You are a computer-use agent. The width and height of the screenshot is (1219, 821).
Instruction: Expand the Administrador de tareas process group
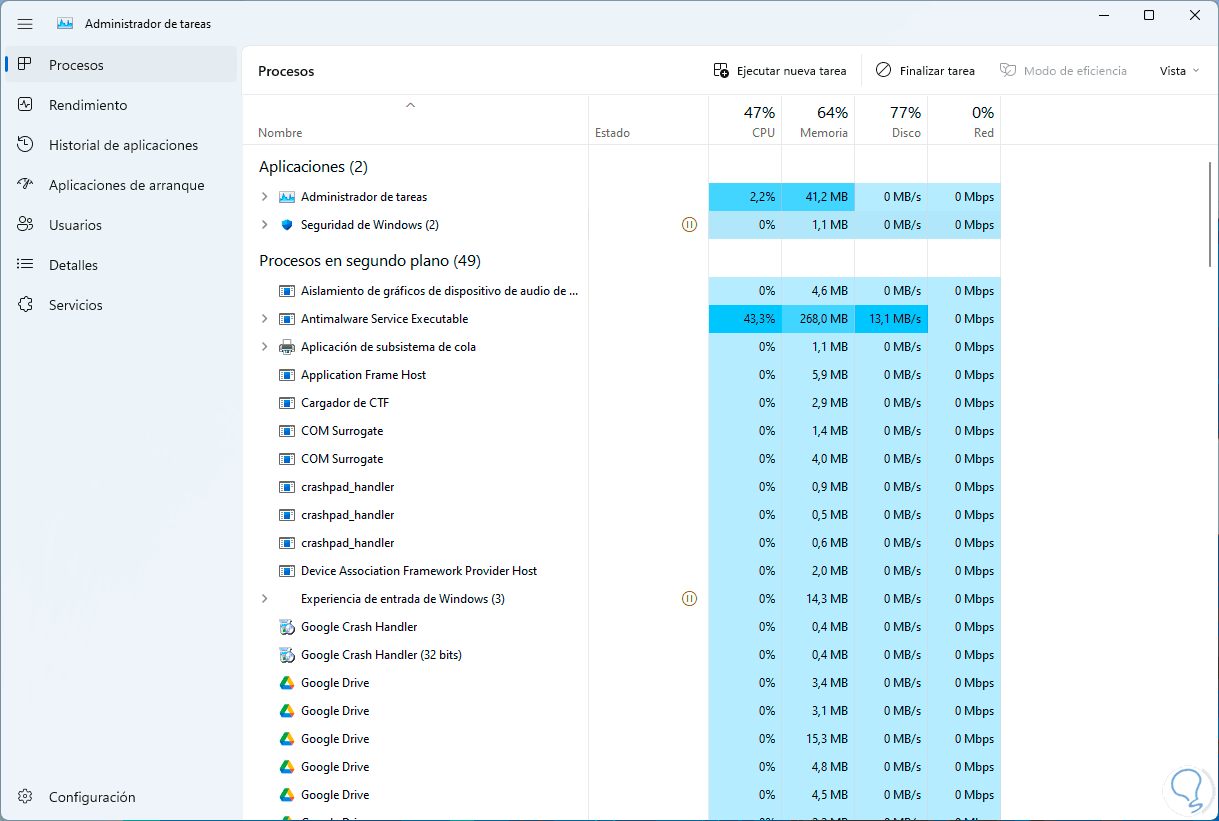264,197
